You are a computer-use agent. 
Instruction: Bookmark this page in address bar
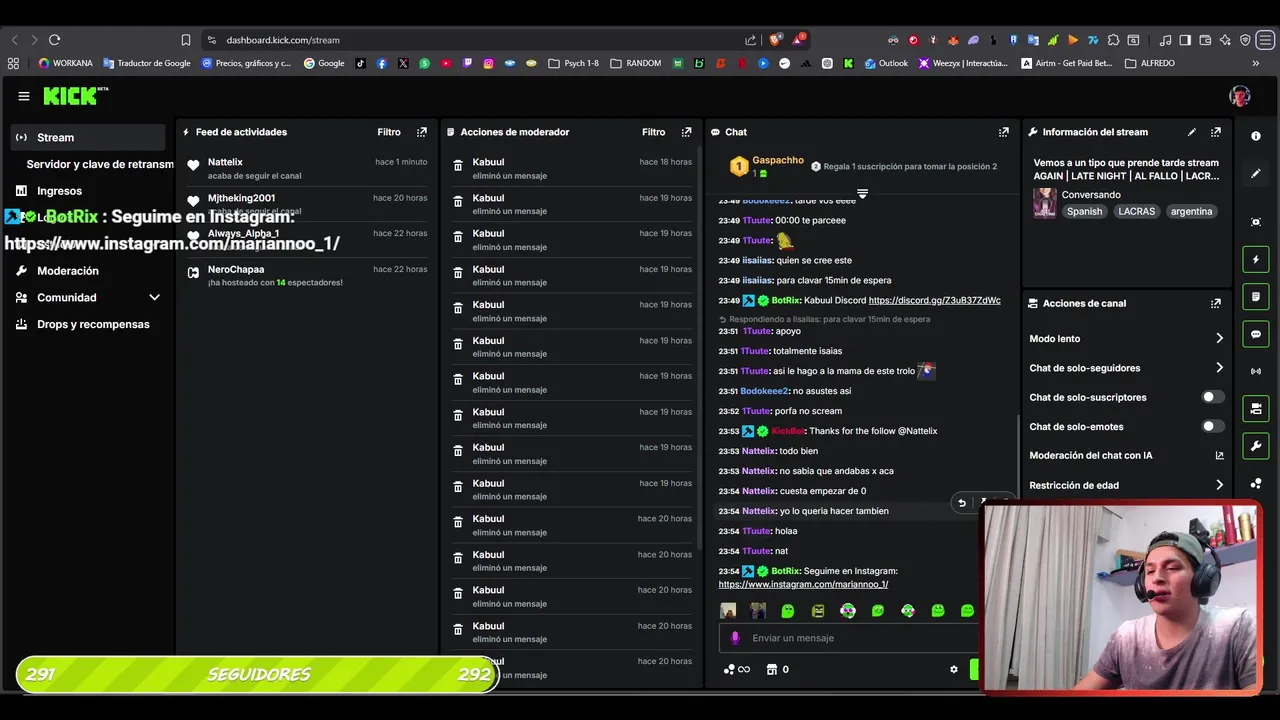click(x=186, y=40)
